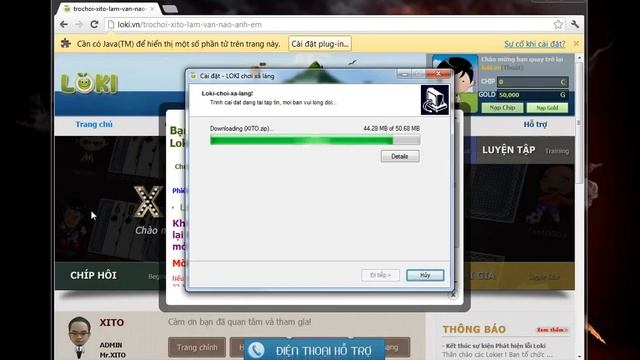Click the Downloading (XITO.zip) text
The width and height of the screenshot is (640, 360).
click(x=241, y=128)
